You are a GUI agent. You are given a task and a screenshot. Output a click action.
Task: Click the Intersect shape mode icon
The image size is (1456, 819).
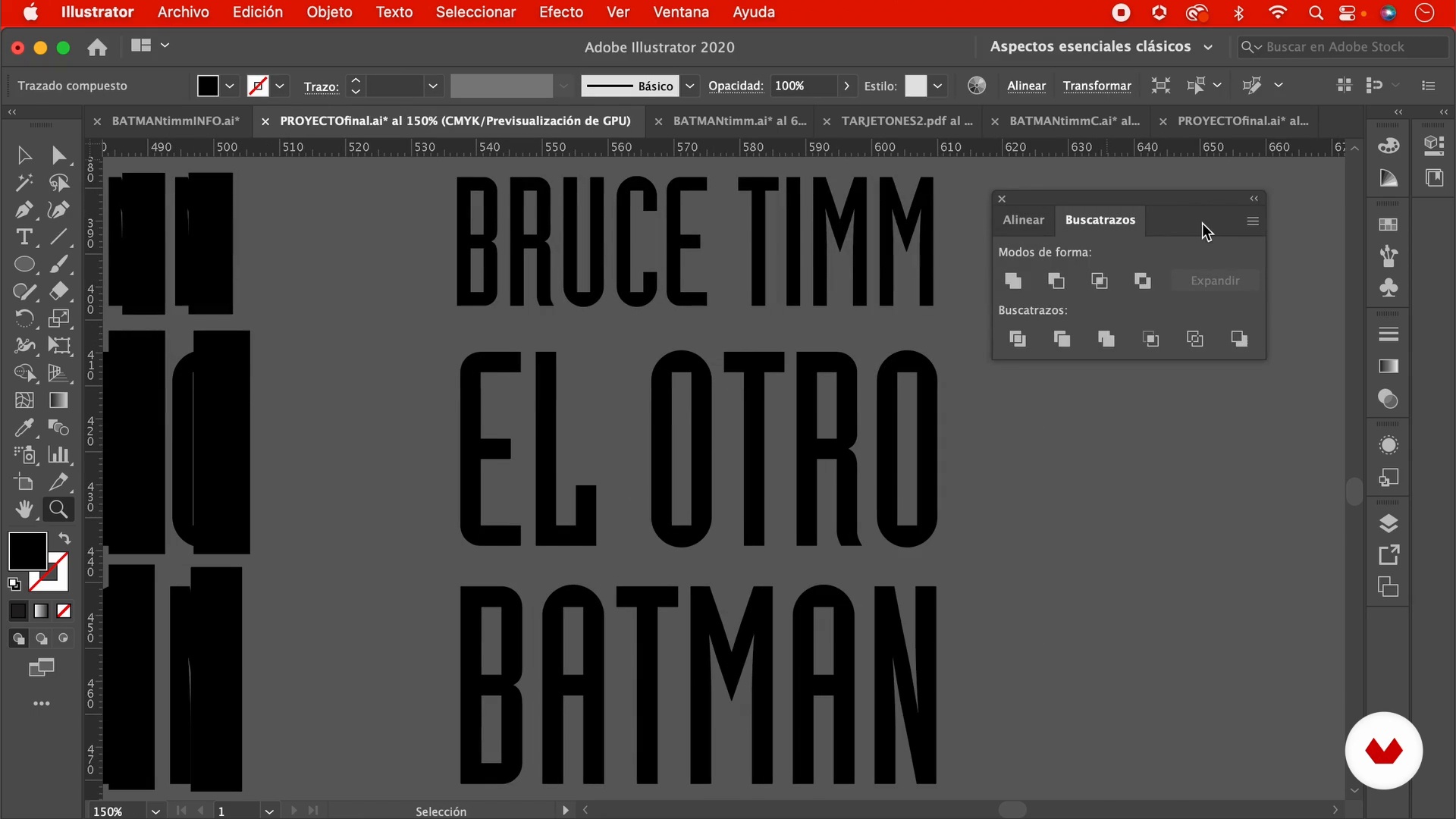(1100, 281)
